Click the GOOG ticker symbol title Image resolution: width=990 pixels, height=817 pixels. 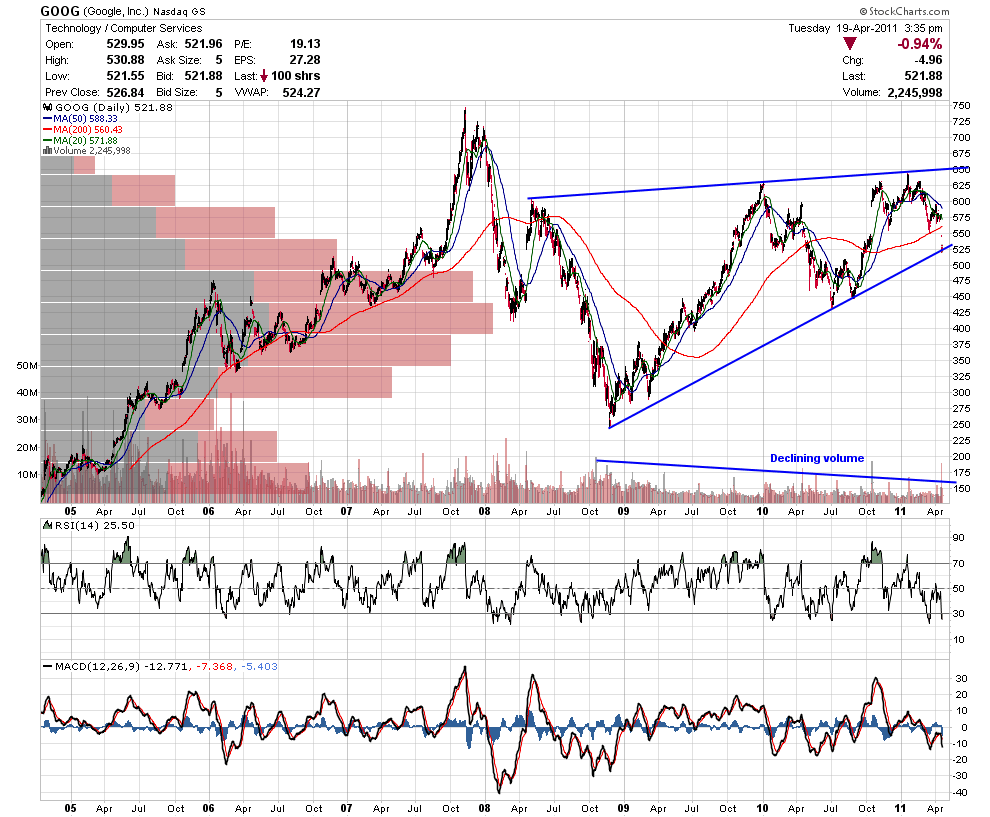60,11
